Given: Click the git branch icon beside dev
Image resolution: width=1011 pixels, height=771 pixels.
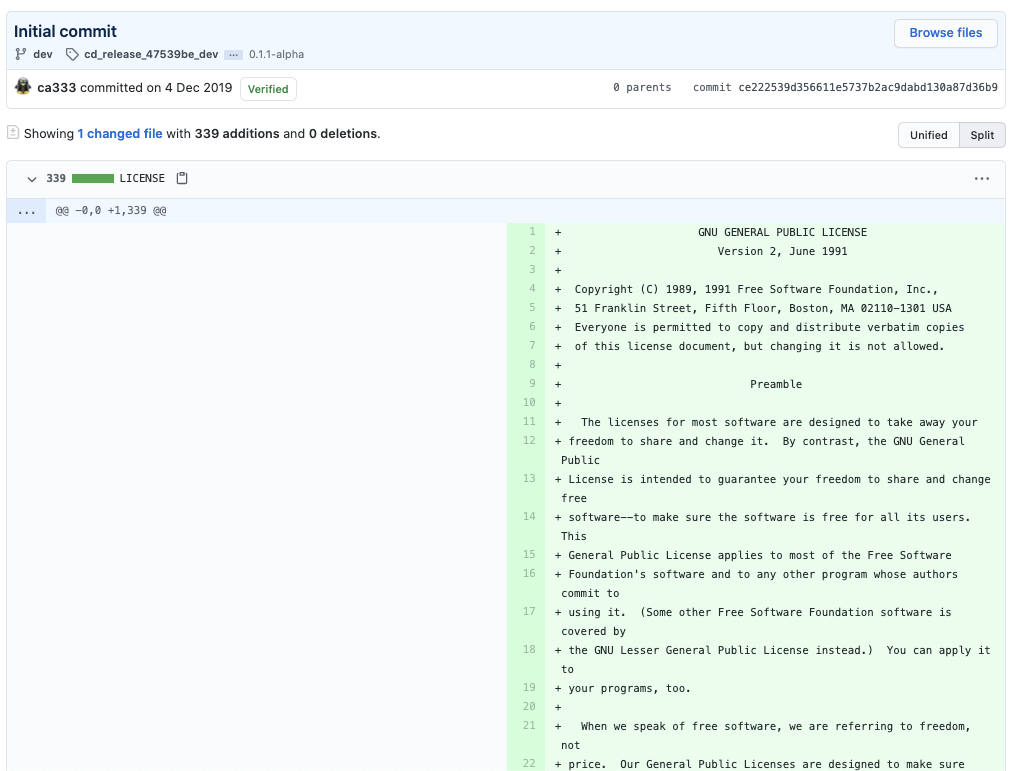Looking at the screenshot, I should click(x=21, y=54).
